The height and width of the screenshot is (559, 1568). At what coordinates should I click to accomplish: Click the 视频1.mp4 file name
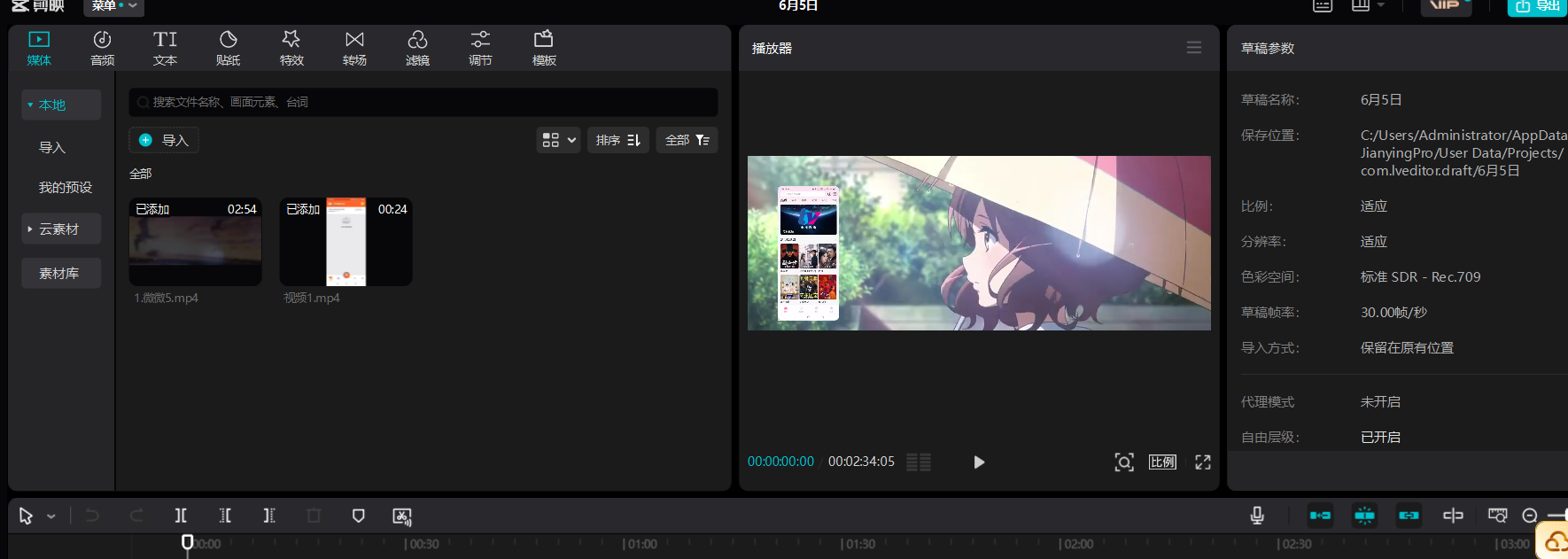pyautogui.click(x=312, y=298)
